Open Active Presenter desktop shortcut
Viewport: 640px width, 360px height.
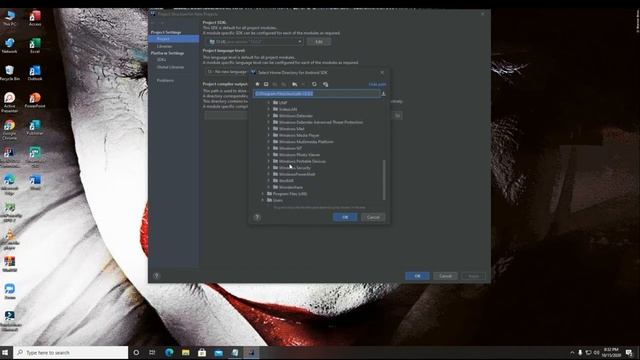click(9, 102)
